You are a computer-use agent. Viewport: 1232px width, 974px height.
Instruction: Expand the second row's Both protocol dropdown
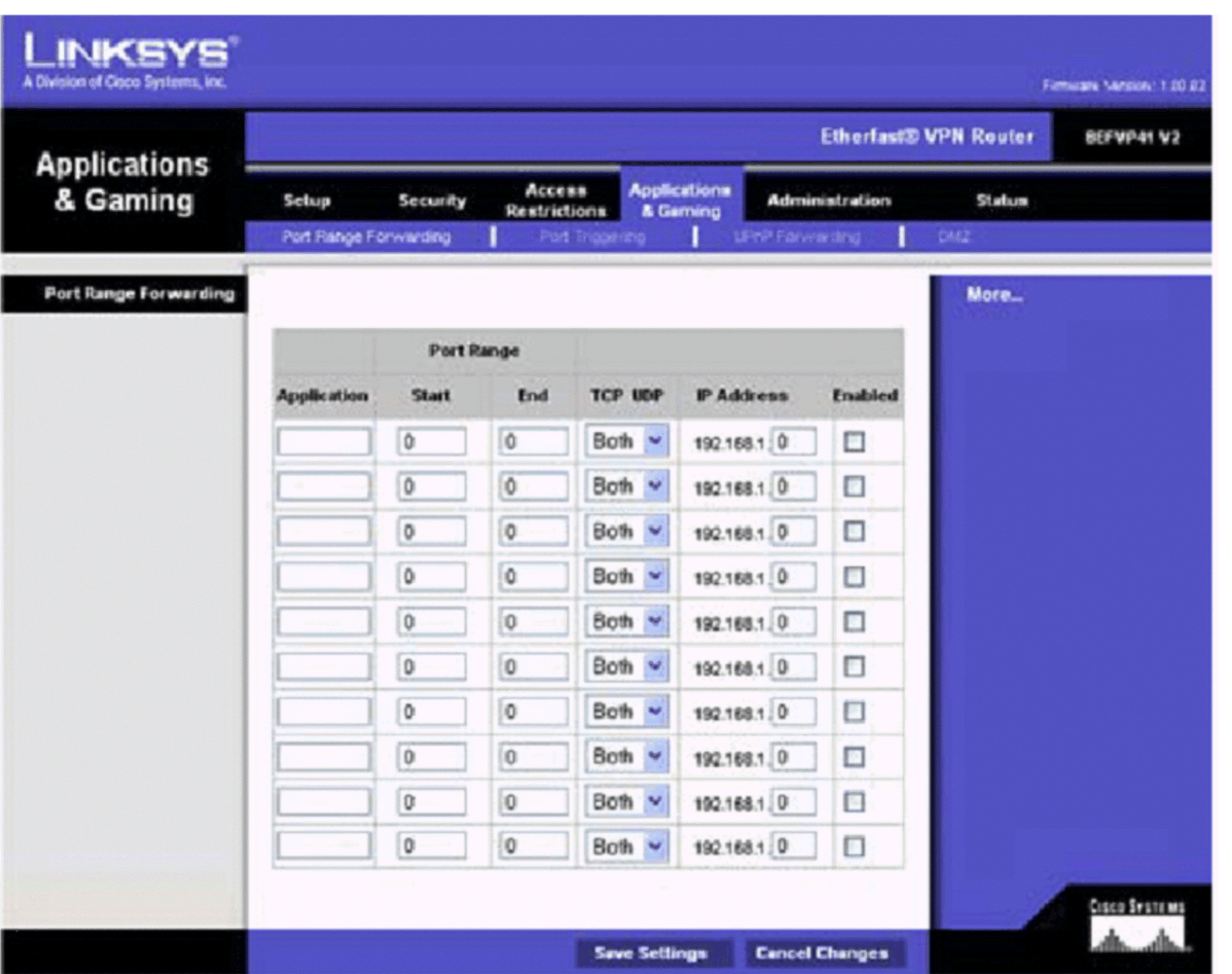(x=627, y=487)
